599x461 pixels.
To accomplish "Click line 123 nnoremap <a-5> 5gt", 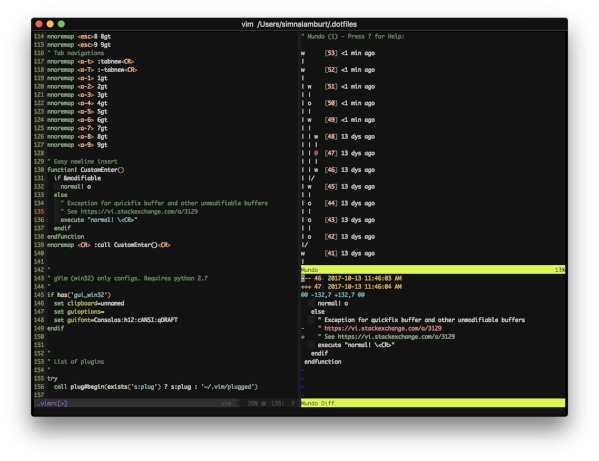I will (x=77, y=112).
